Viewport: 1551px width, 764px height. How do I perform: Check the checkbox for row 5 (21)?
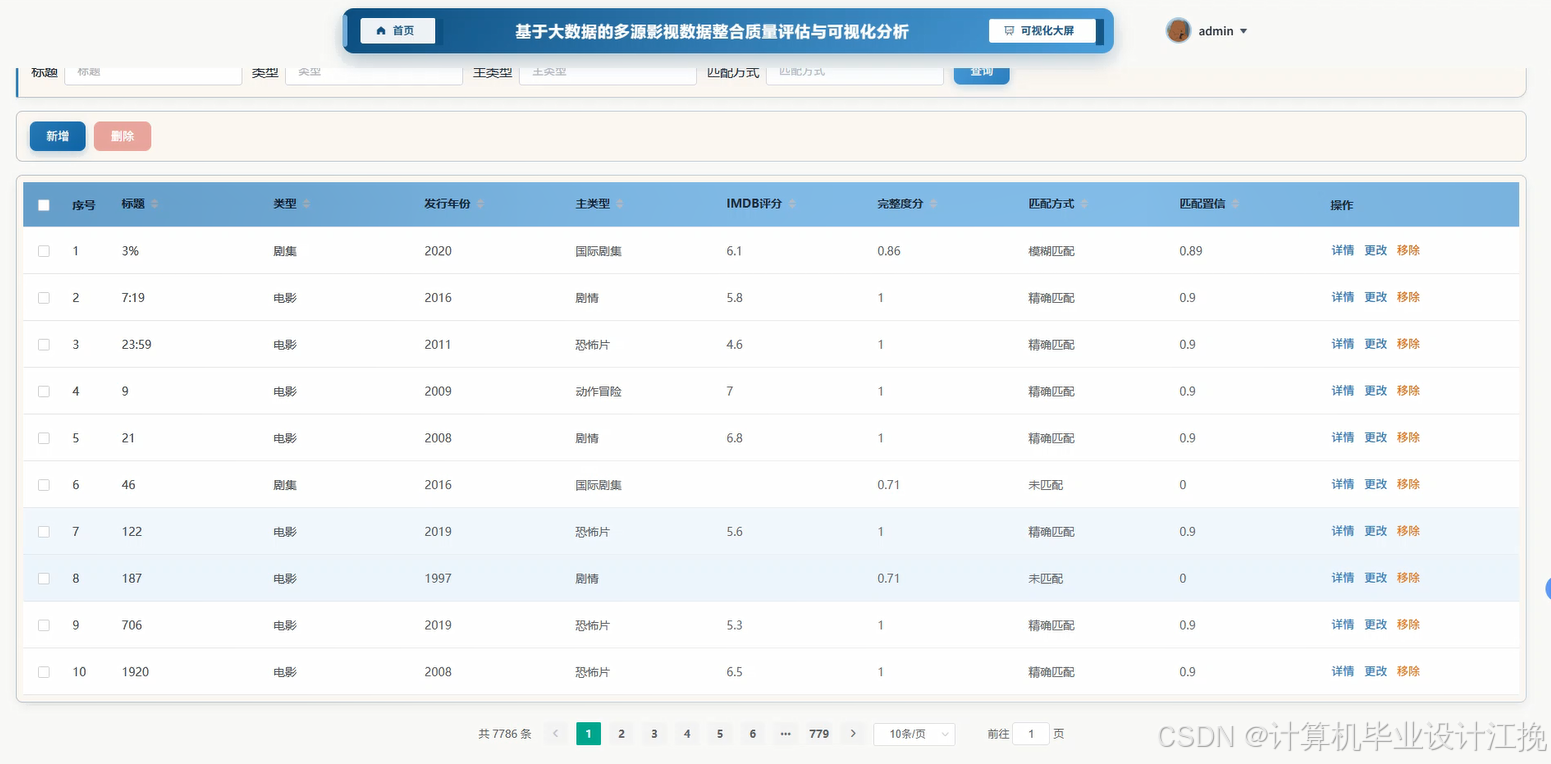(x=44, y=438)
